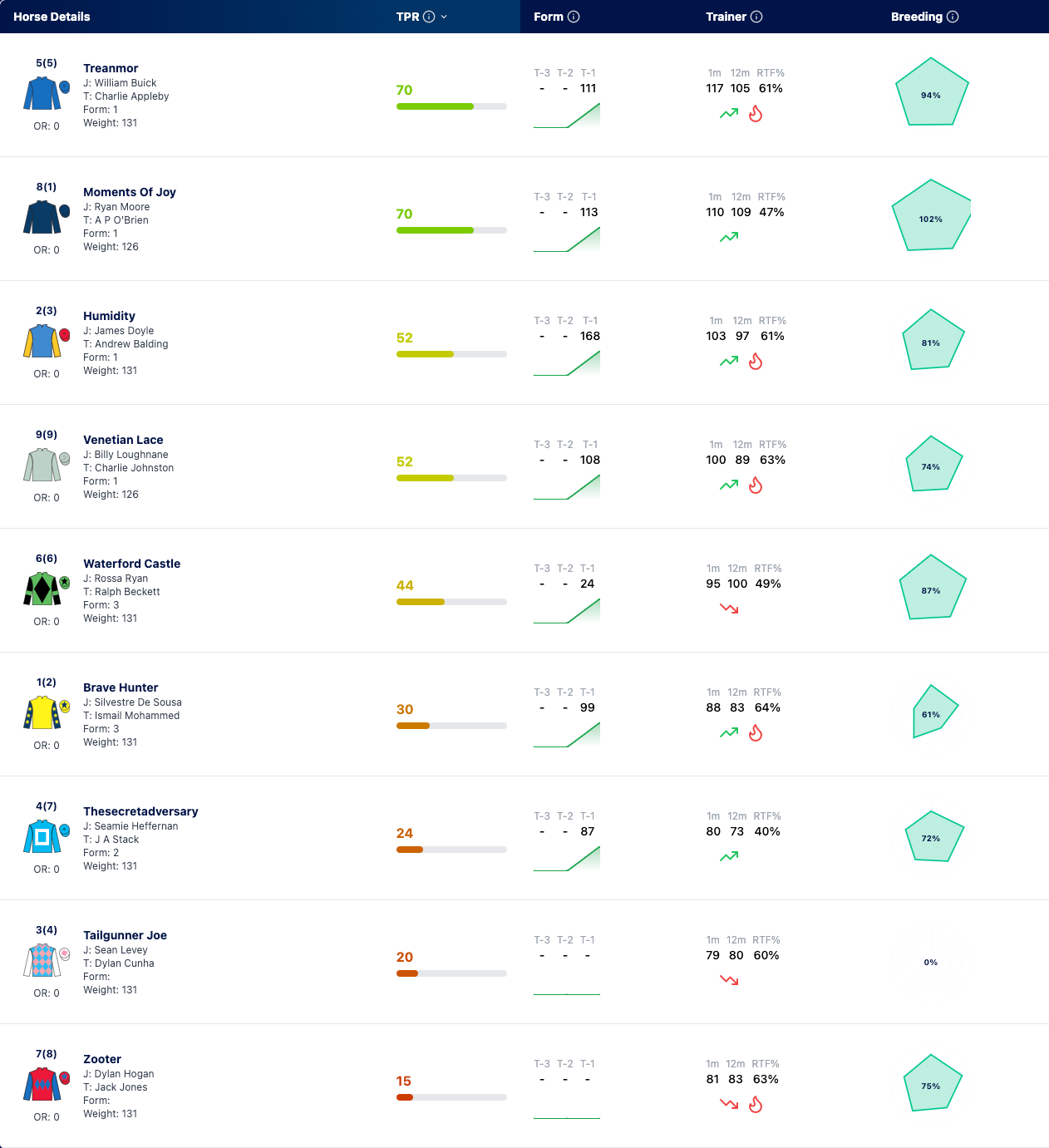Click Treanmor's blue jockey silks icon
Viewport: 1049px width, 1148px height.
46,93
